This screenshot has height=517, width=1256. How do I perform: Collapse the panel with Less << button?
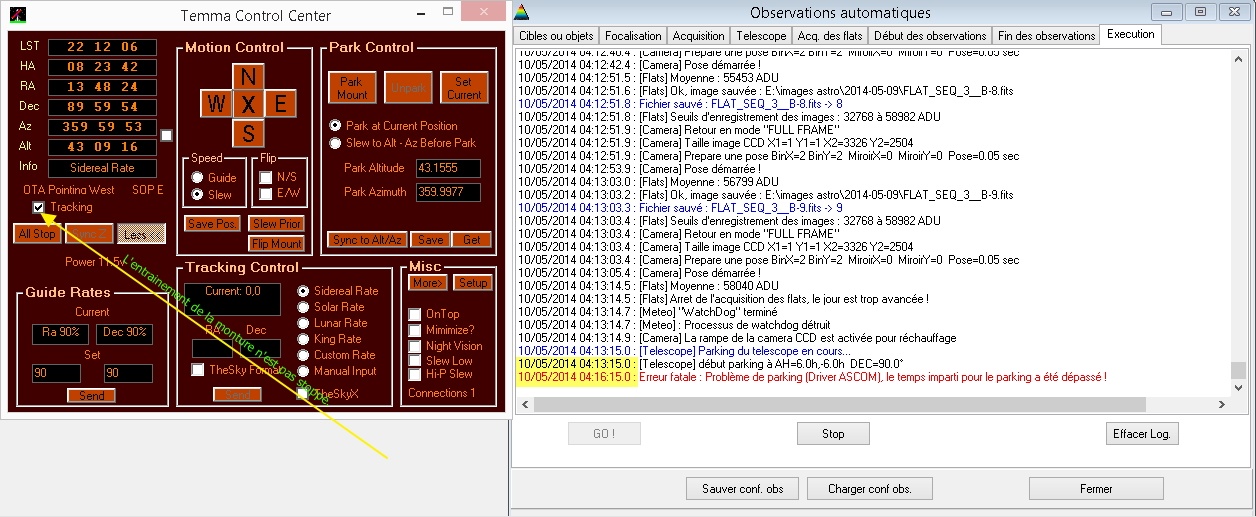(x=141, y=234)
